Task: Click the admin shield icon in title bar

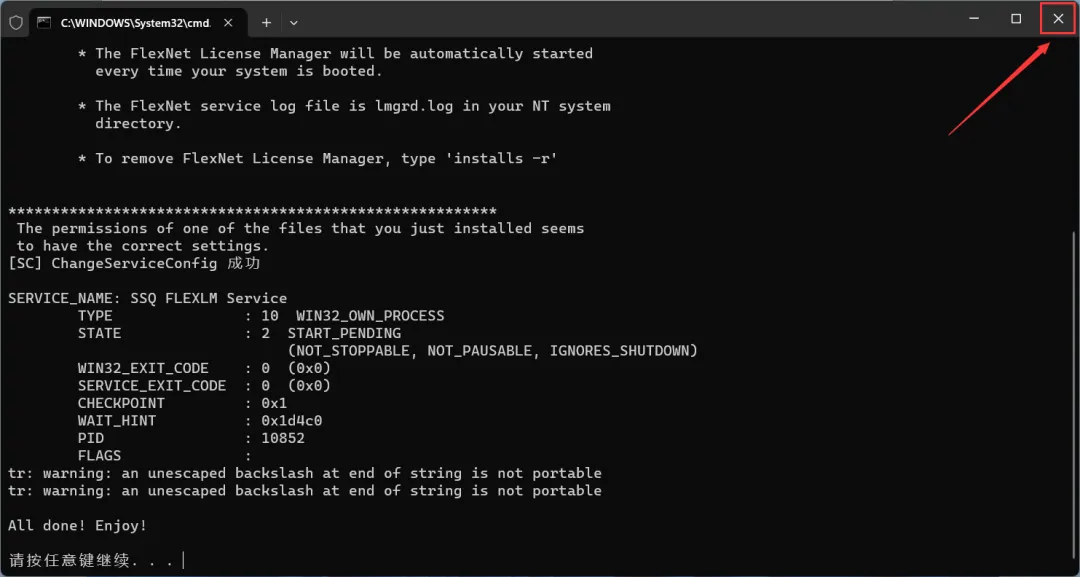Action: pos(16,21)
